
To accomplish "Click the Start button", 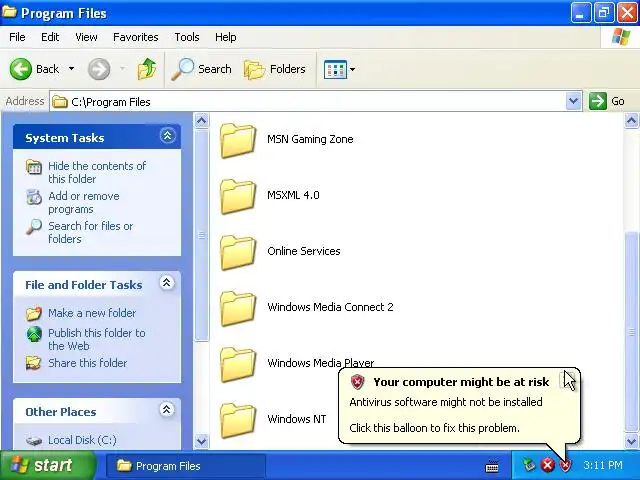I will coord(48,466).
